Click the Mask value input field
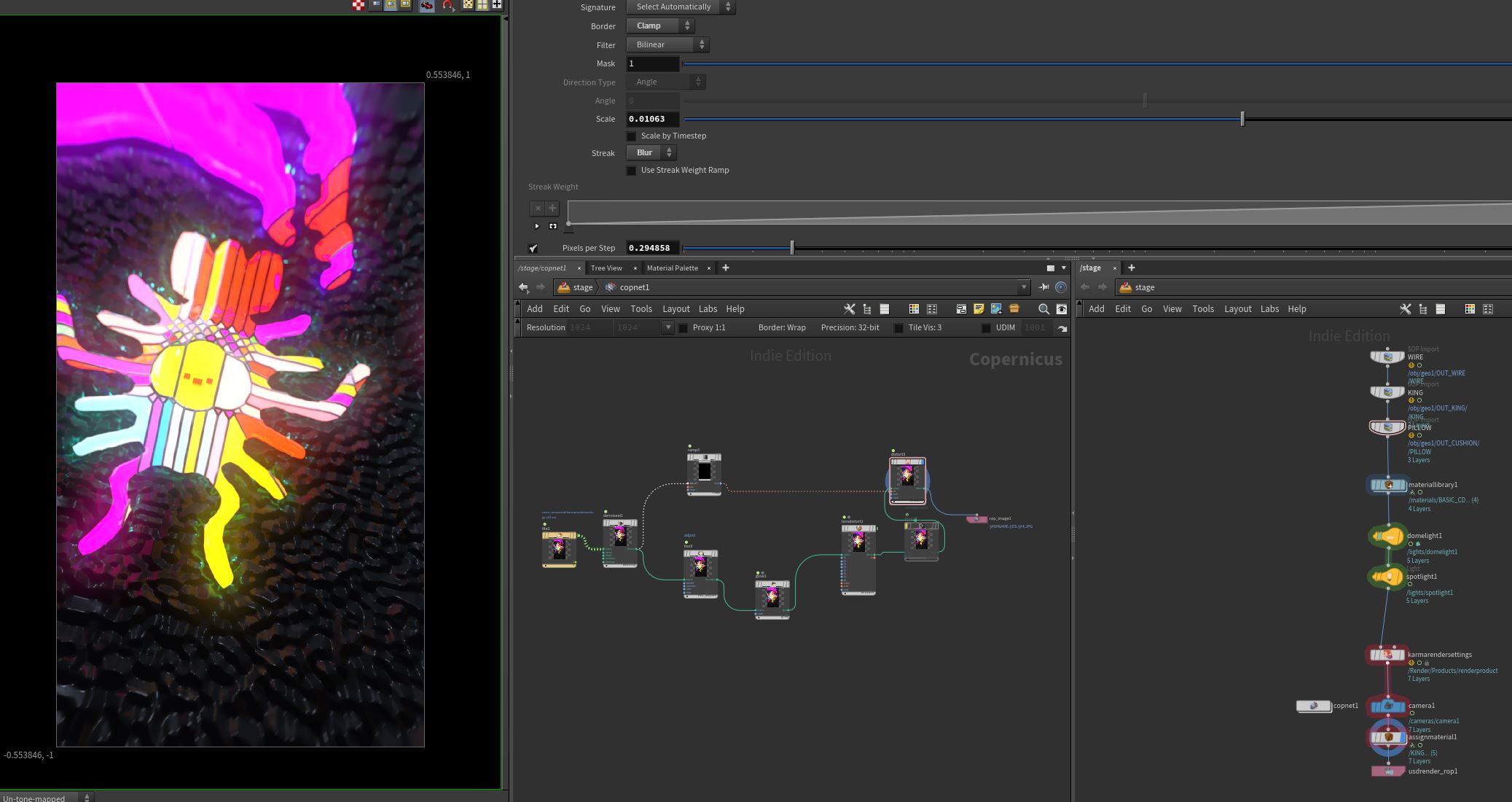This screenshot has width=1512, height=802. click(x=653, y=63)
